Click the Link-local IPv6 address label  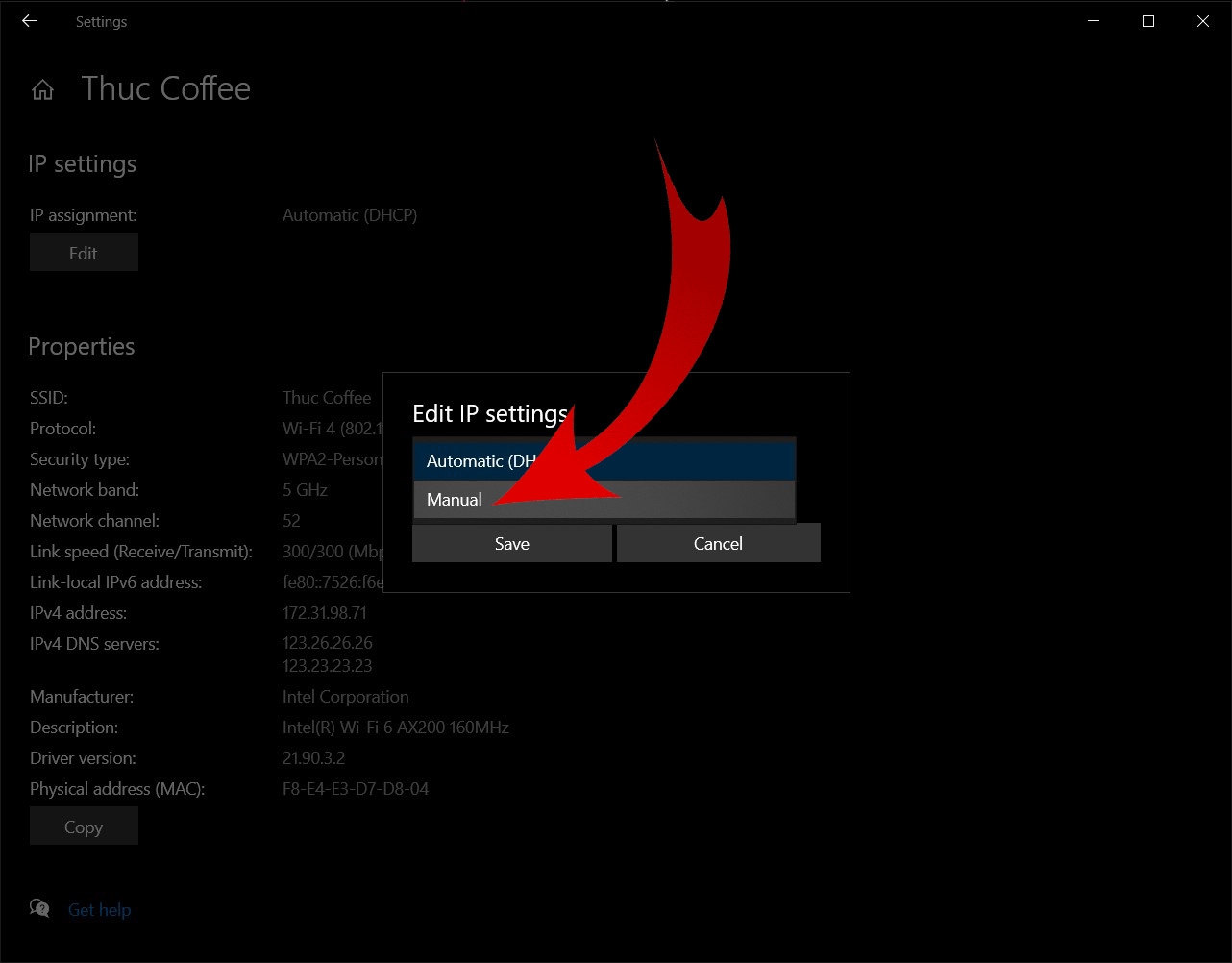pyautogui.click(x=116, y=582)
